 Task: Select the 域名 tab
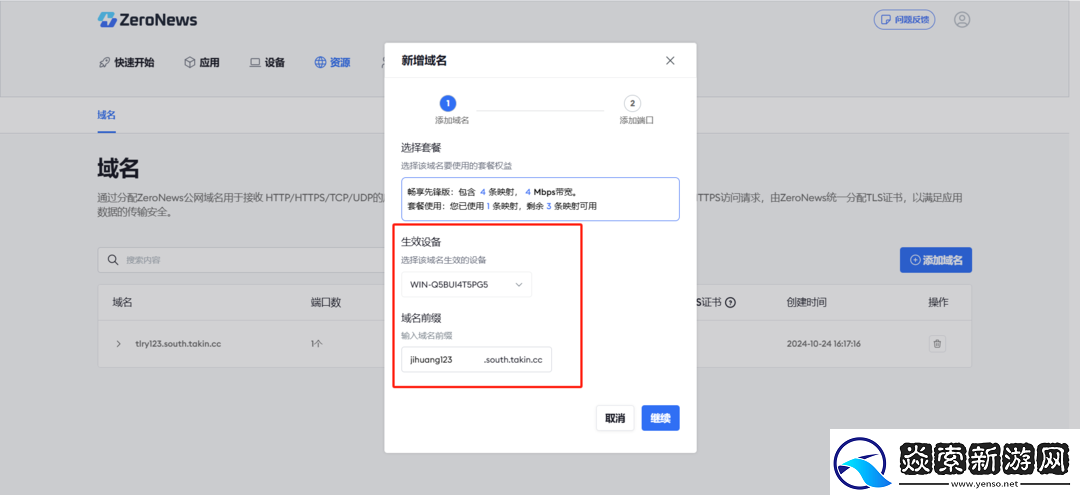pos(107,115)
